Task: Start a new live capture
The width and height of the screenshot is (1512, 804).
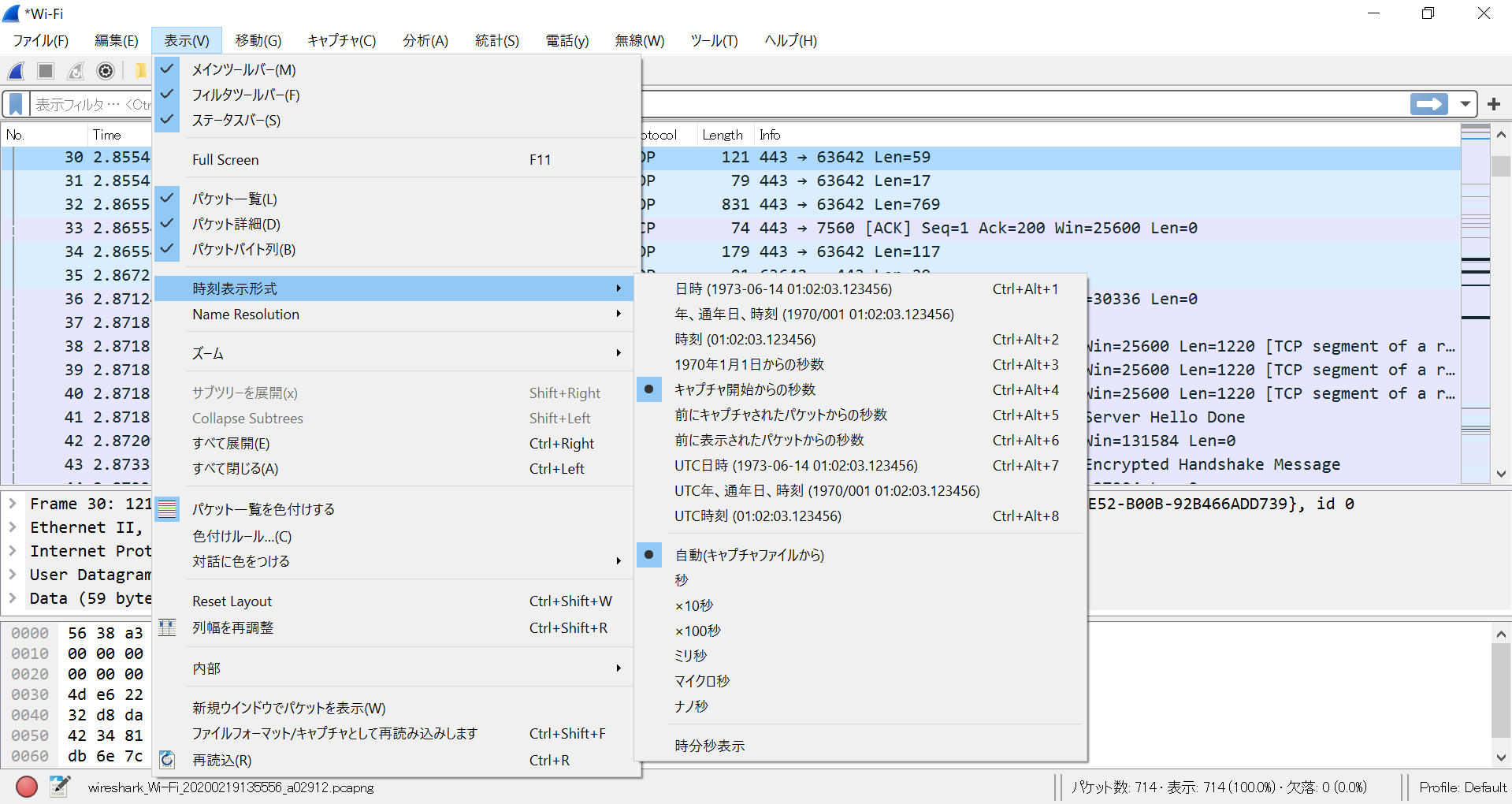Action: click(x=16, y=71)
